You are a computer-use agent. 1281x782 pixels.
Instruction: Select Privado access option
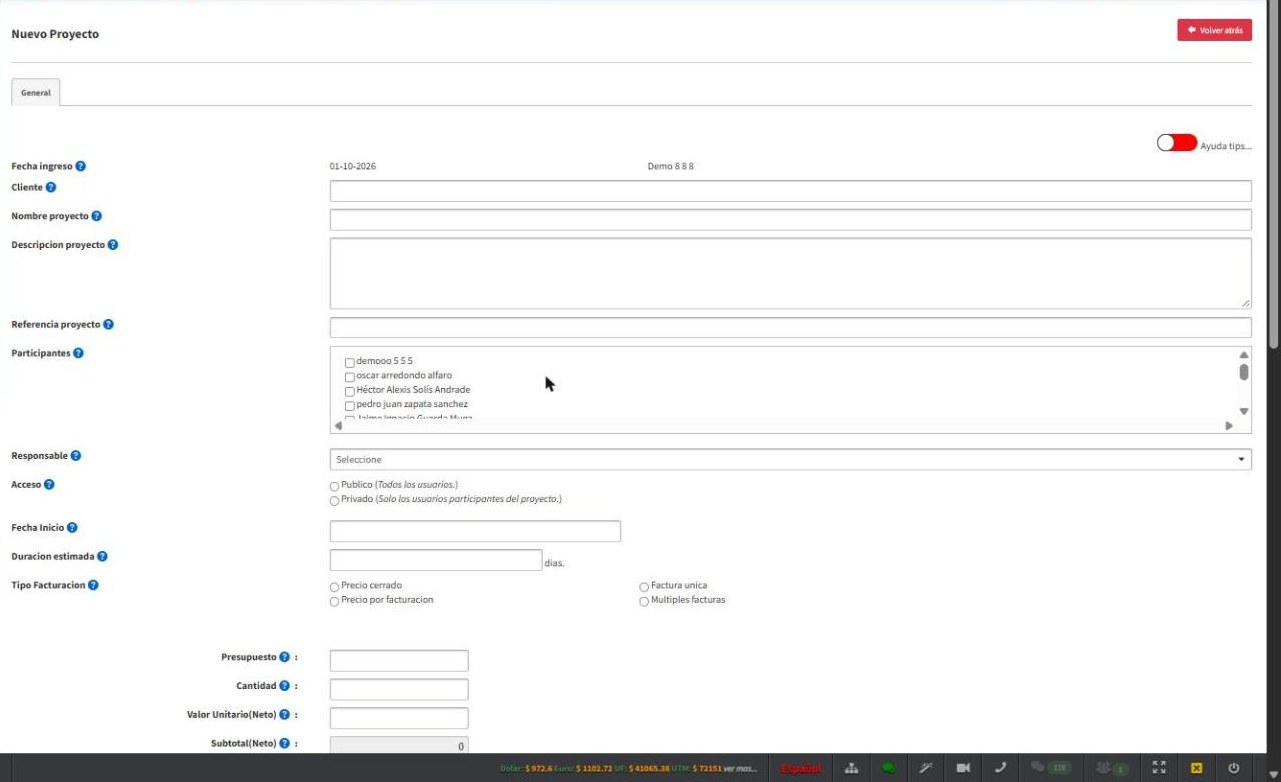pyautogui.click(x=334, y=500)
